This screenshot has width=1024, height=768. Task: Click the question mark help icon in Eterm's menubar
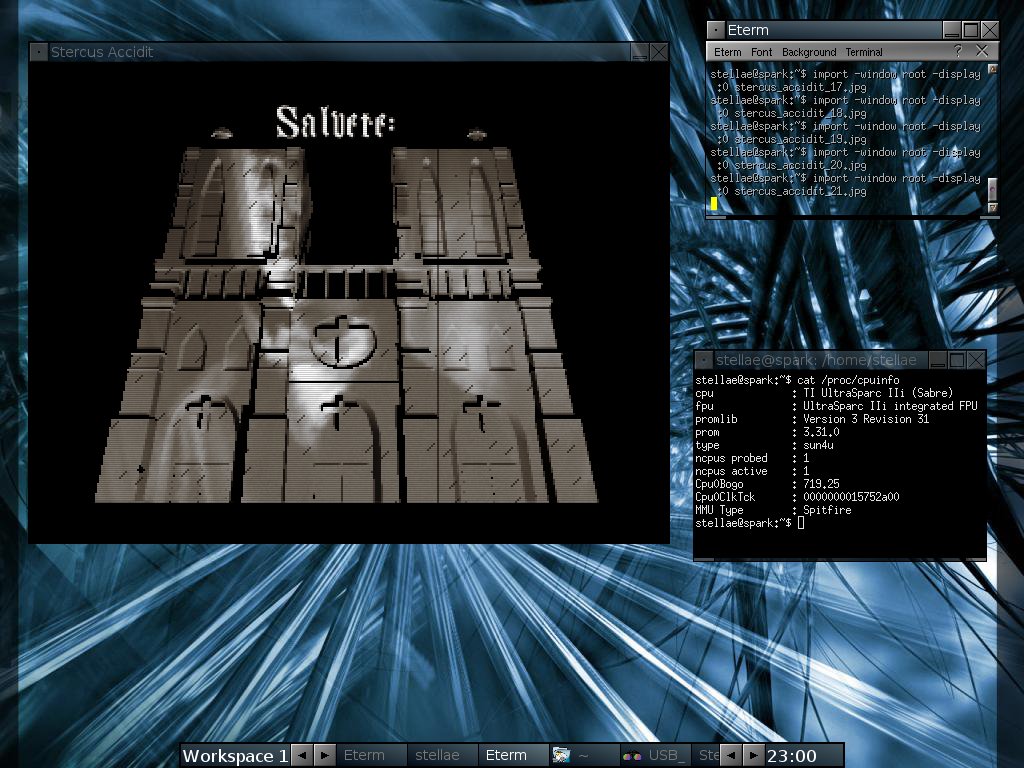point(957,51)
